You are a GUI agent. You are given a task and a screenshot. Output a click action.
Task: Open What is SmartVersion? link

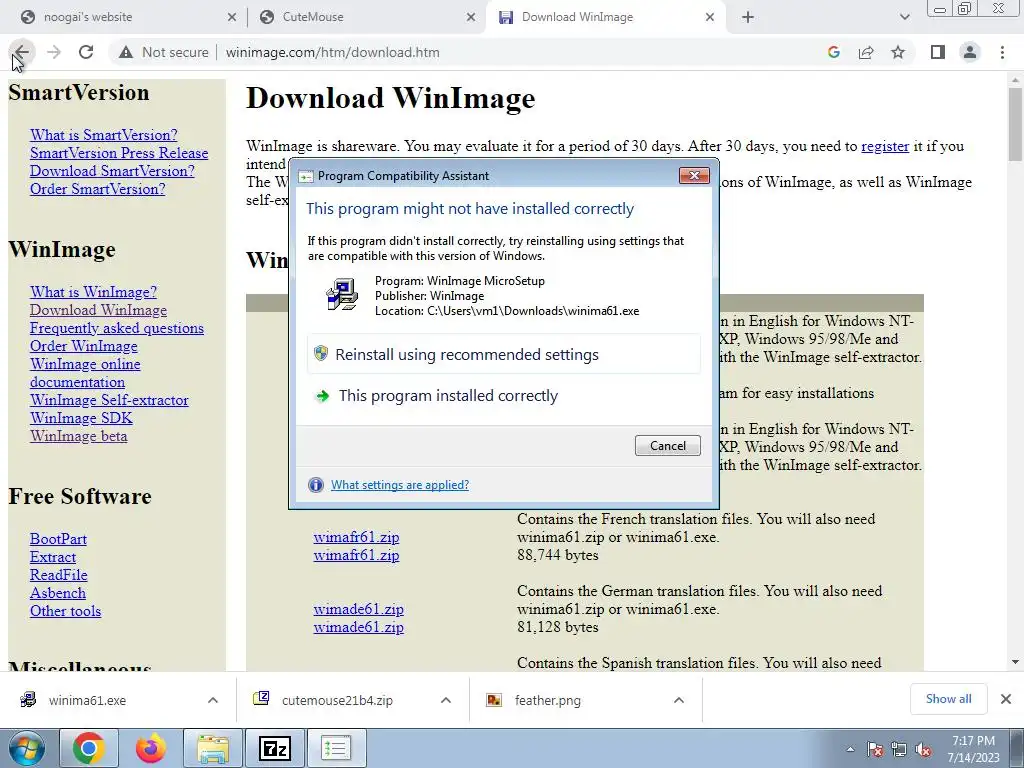tap(103, 135)
